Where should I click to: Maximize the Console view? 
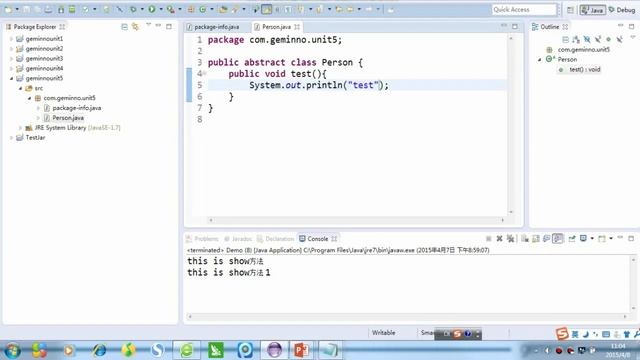click(631, 238)
